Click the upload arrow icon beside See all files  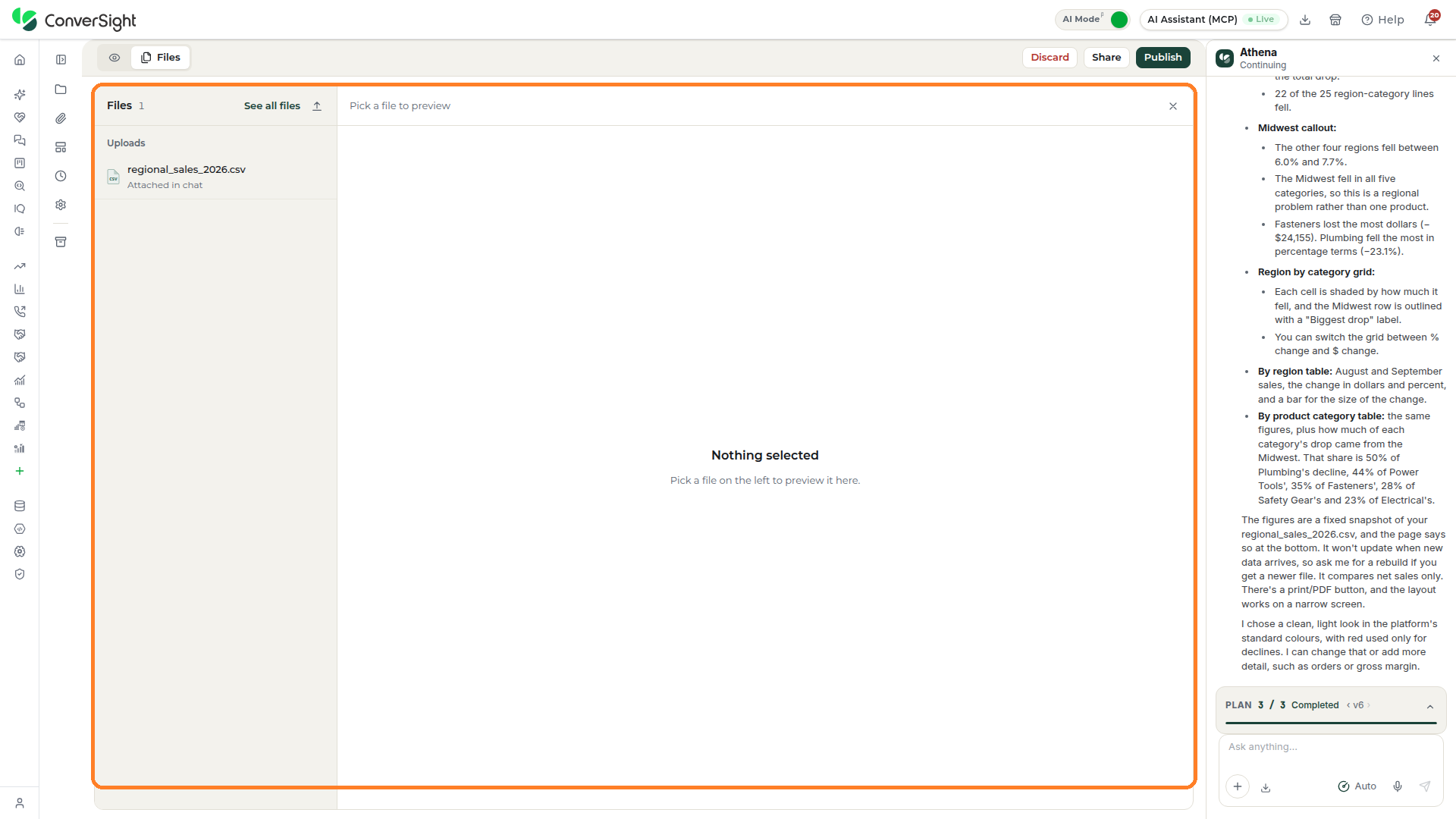317,106
